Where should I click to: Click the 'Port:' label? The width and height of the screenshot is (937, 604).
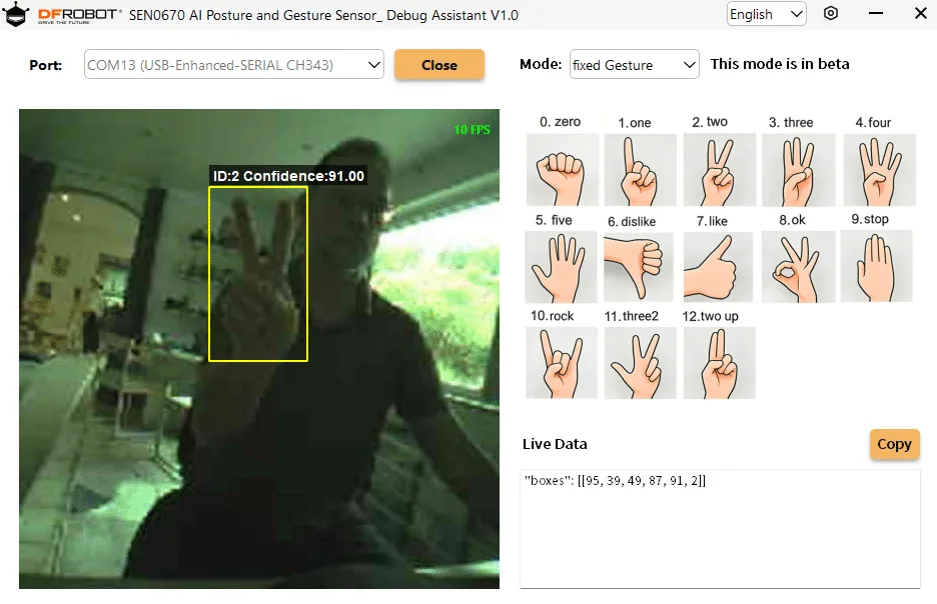pyautogui.click(x=45, y=65)
